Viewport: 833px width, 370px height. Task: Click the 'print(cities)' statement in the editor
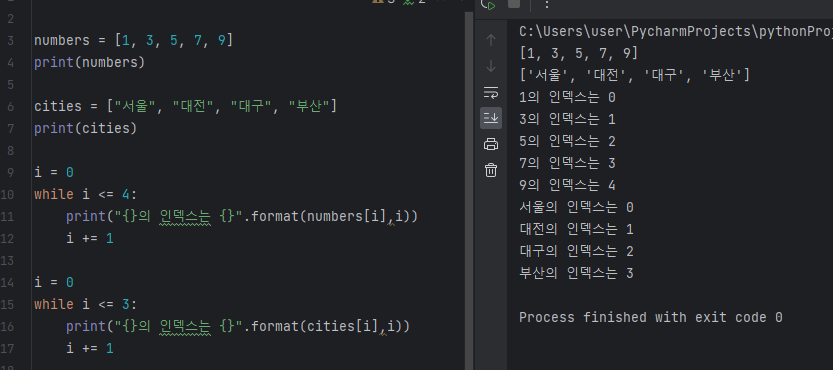coord(86,128)
